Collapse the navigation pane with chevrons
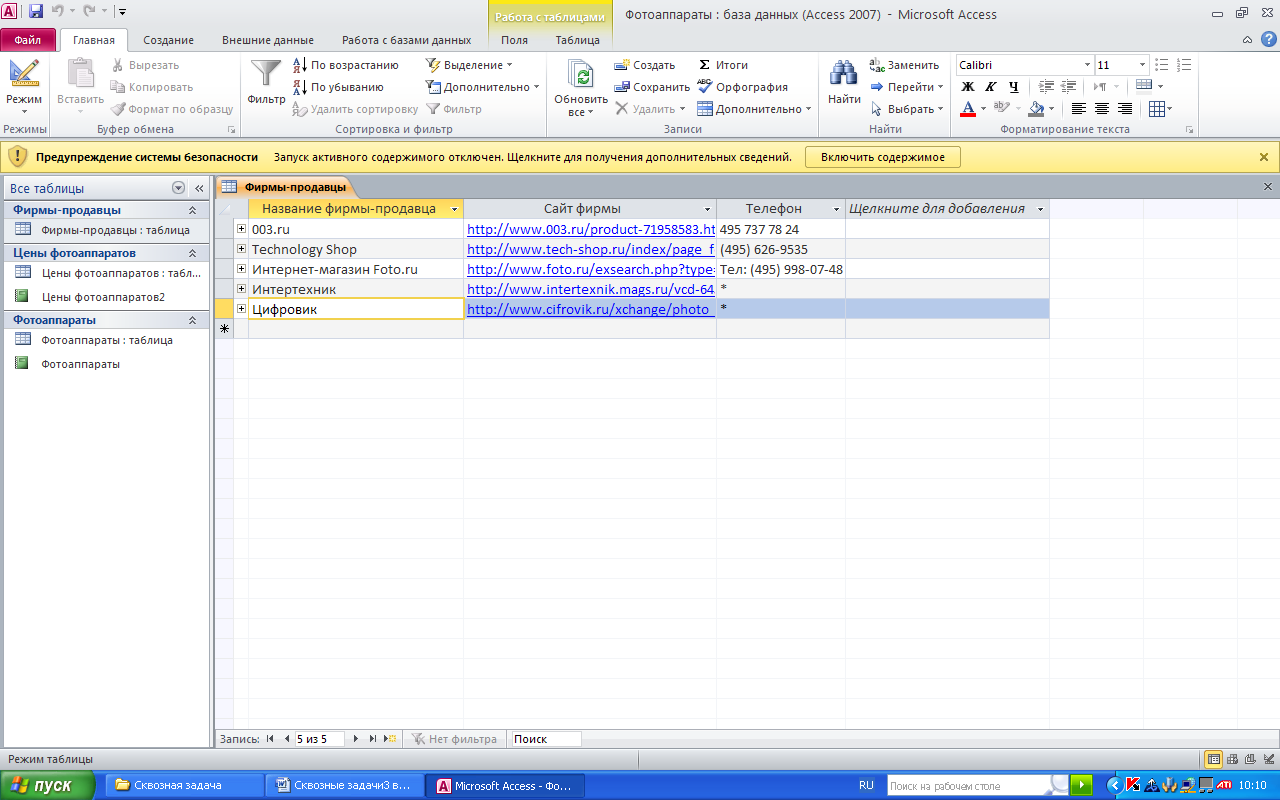 click(199, 188)
